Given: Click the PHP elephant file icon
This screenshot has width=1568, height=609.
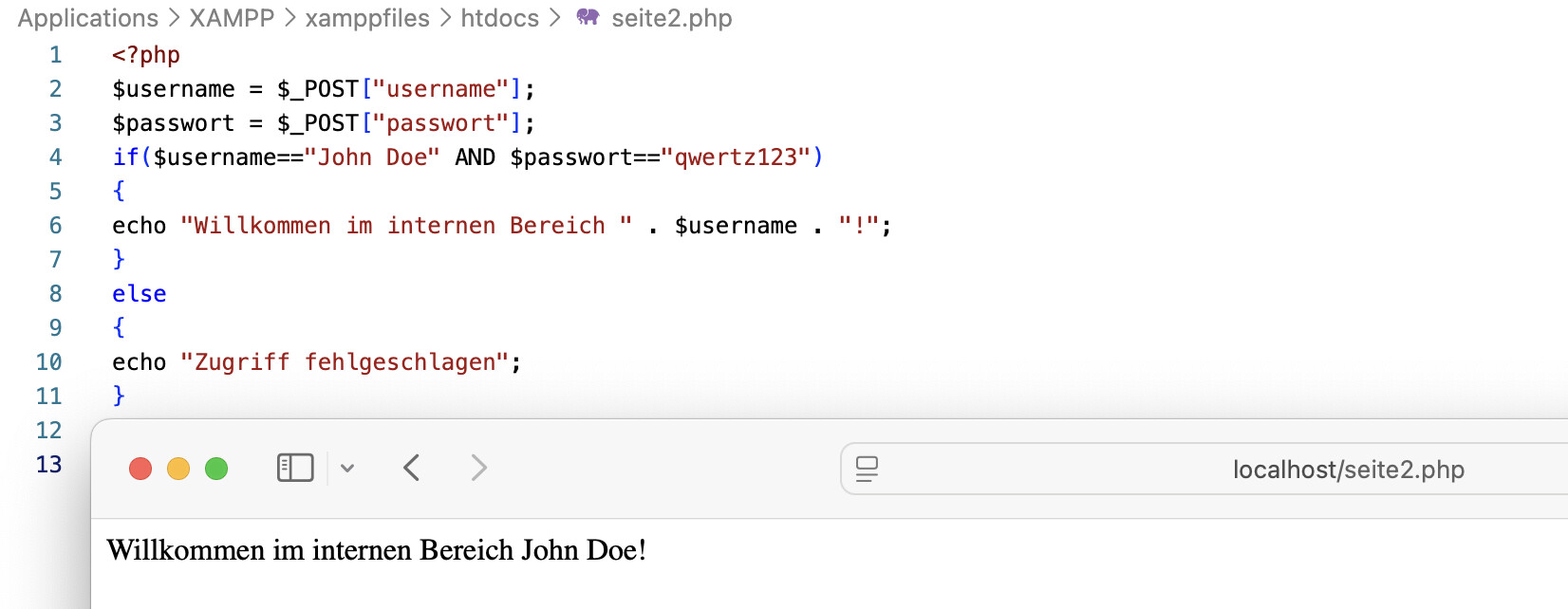Looking at the screenshot, I should [x=588, y=18].
